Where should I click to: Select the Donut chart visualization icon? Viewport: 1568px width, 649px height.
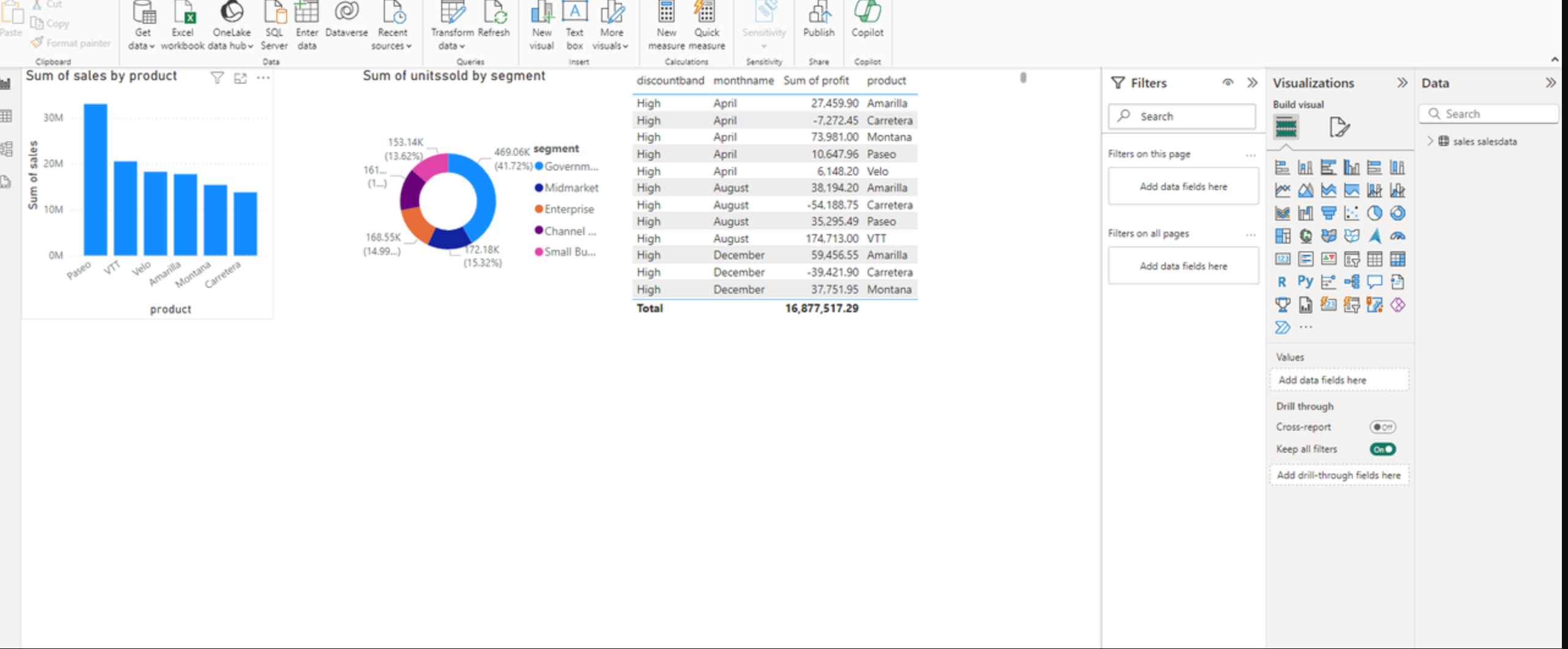click(1397, 213)
